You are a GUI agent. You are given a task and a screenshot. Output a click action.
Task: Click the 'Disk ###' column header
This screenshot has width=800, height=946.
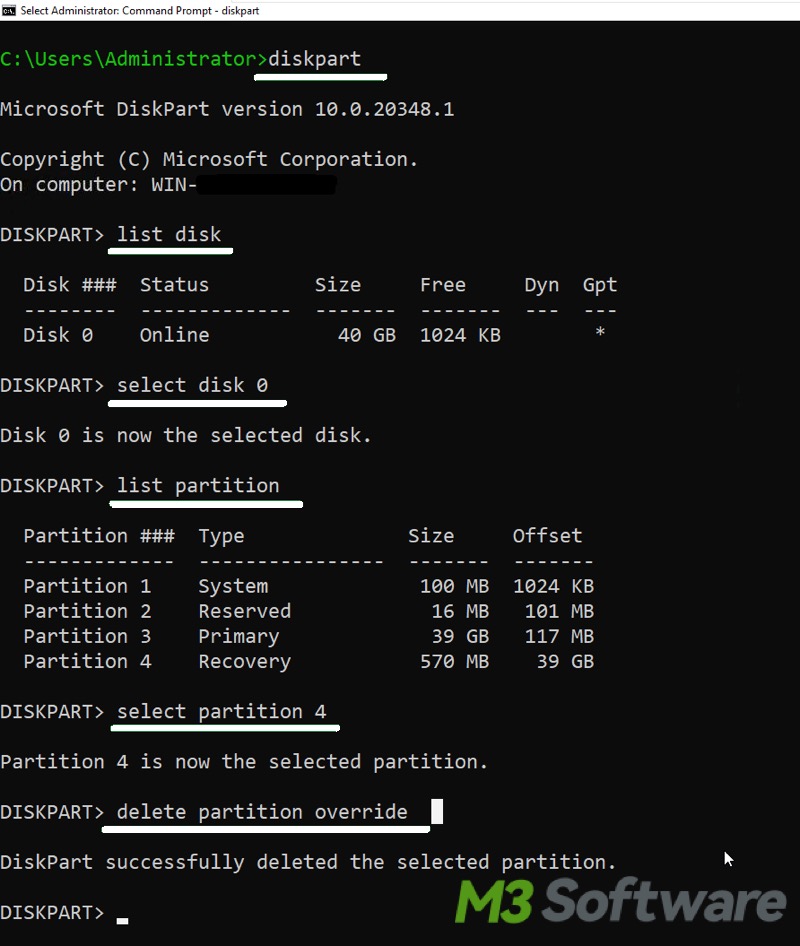69,285
